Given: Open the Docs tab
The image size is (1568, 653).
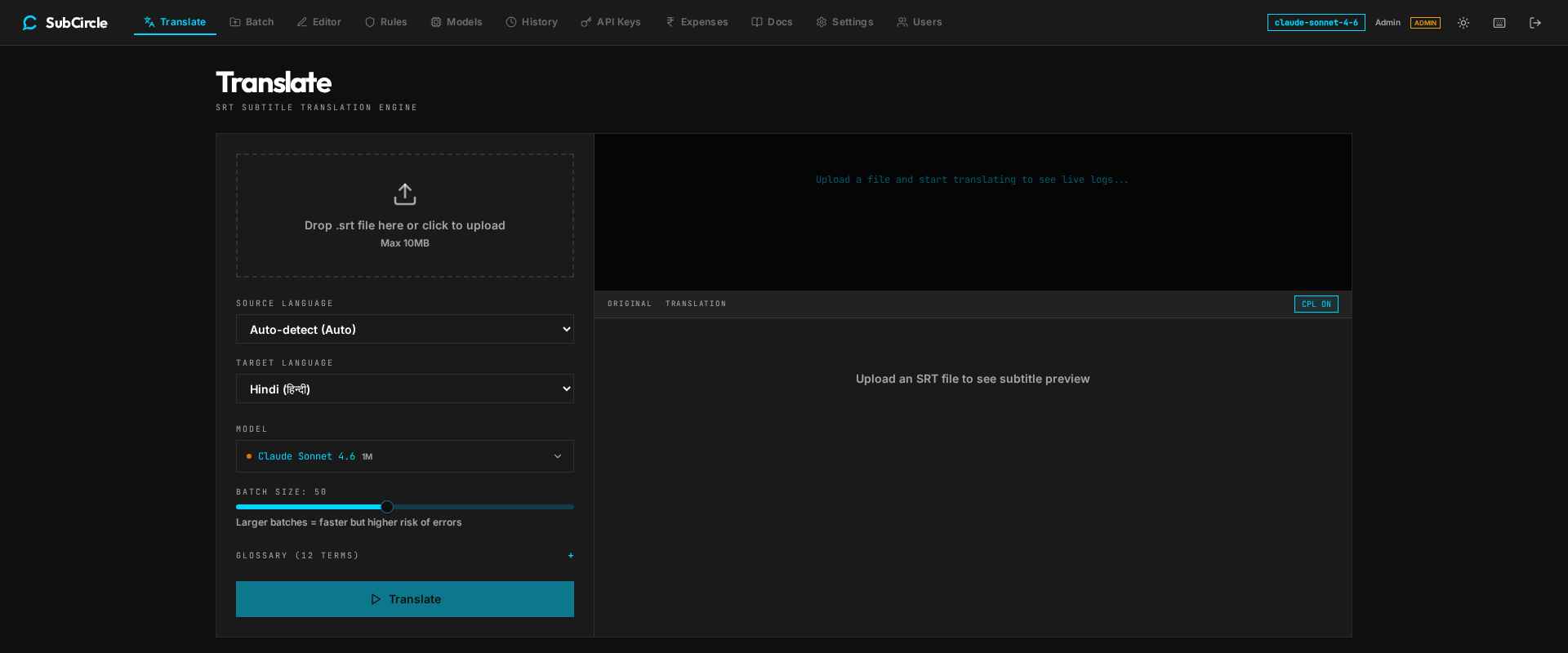Looking at the screenshot, I should [772, 22].
